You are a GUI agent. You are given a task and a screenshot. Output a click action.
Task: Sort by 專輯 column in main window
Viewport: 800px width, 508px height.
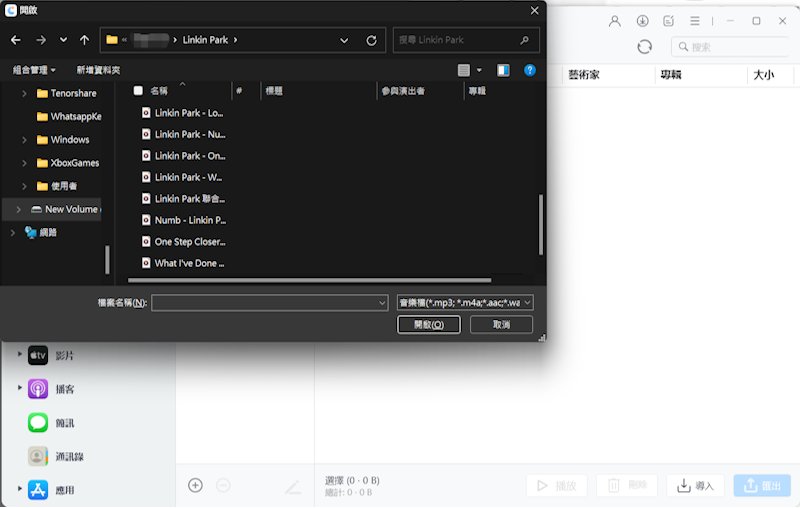671,75
